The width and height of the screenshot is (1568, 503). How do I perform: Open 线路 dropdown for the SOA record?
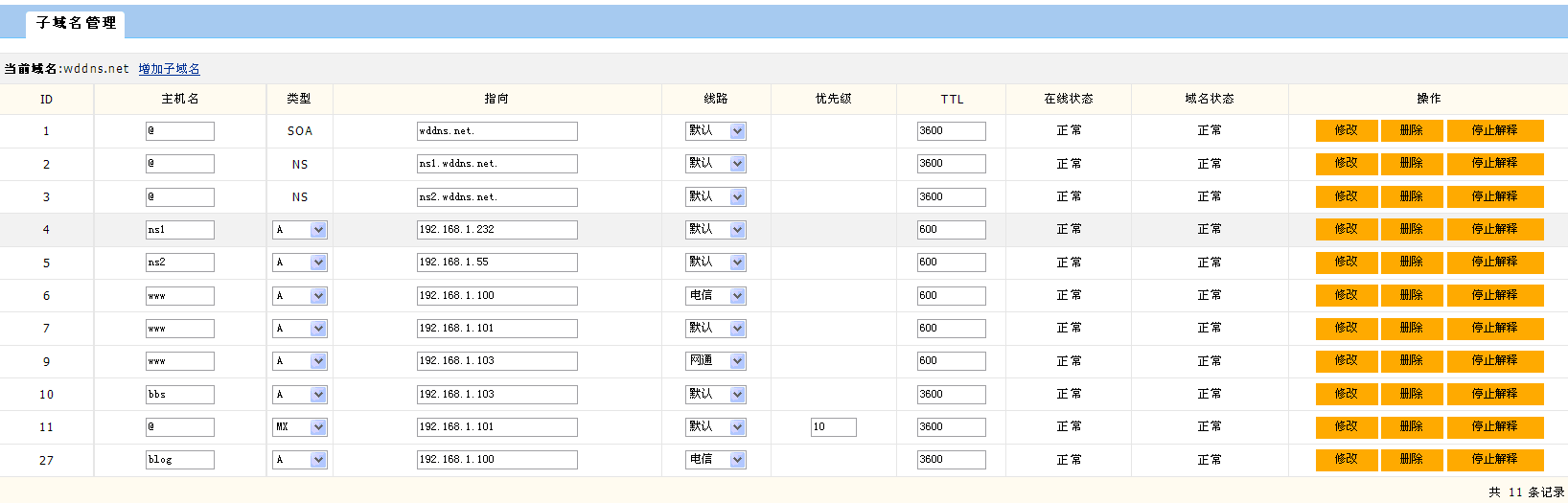pos(717,131)
